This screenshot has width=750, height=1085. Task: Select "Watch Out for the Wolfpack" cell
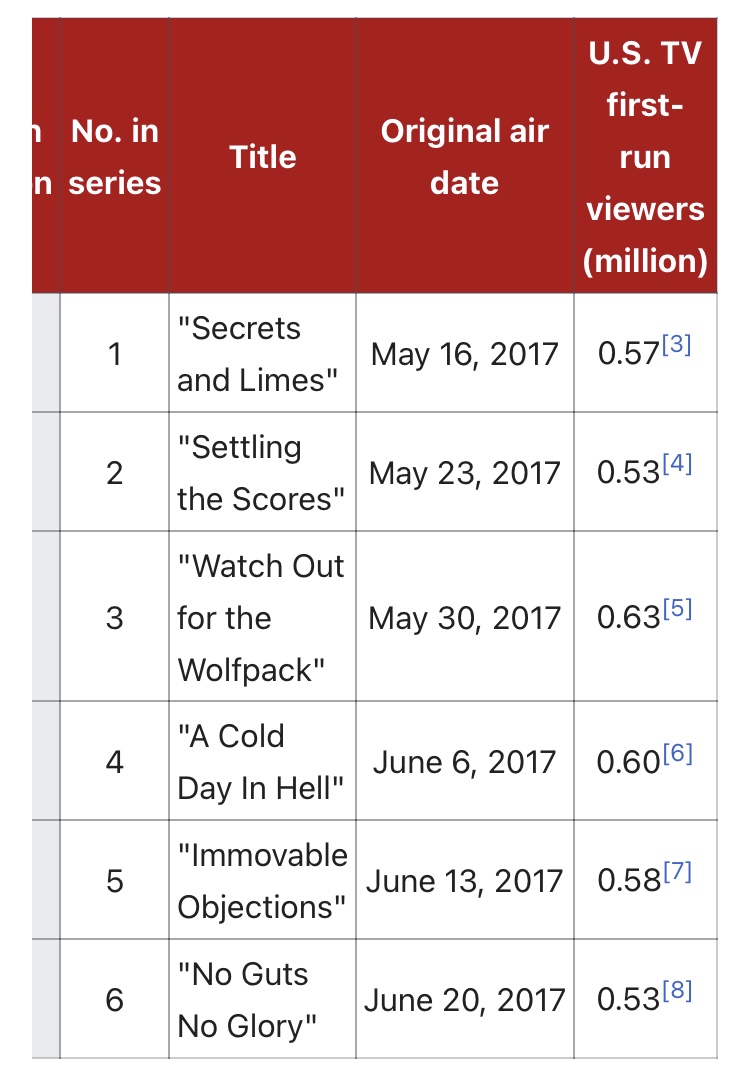click(x=263, y=617)
